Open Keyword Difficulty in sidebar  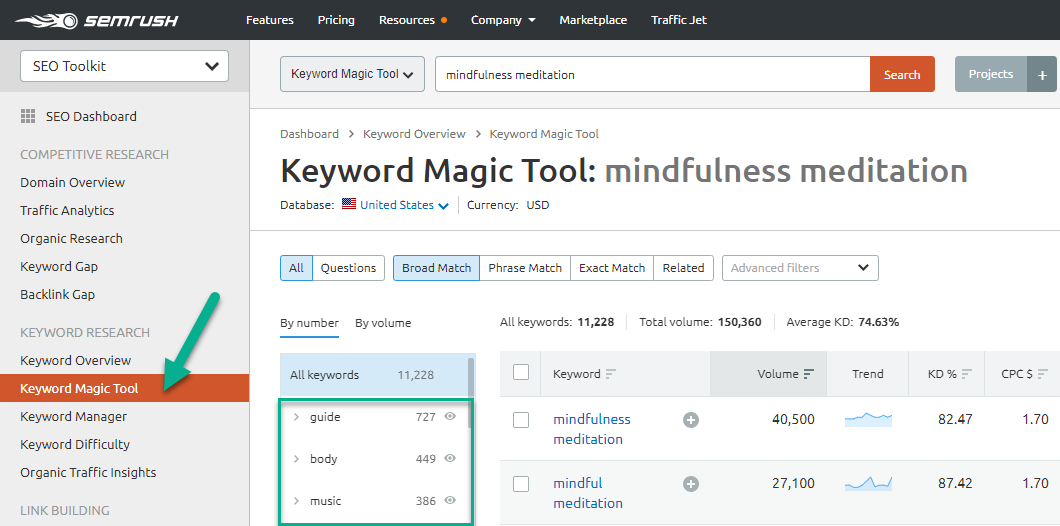75,444
